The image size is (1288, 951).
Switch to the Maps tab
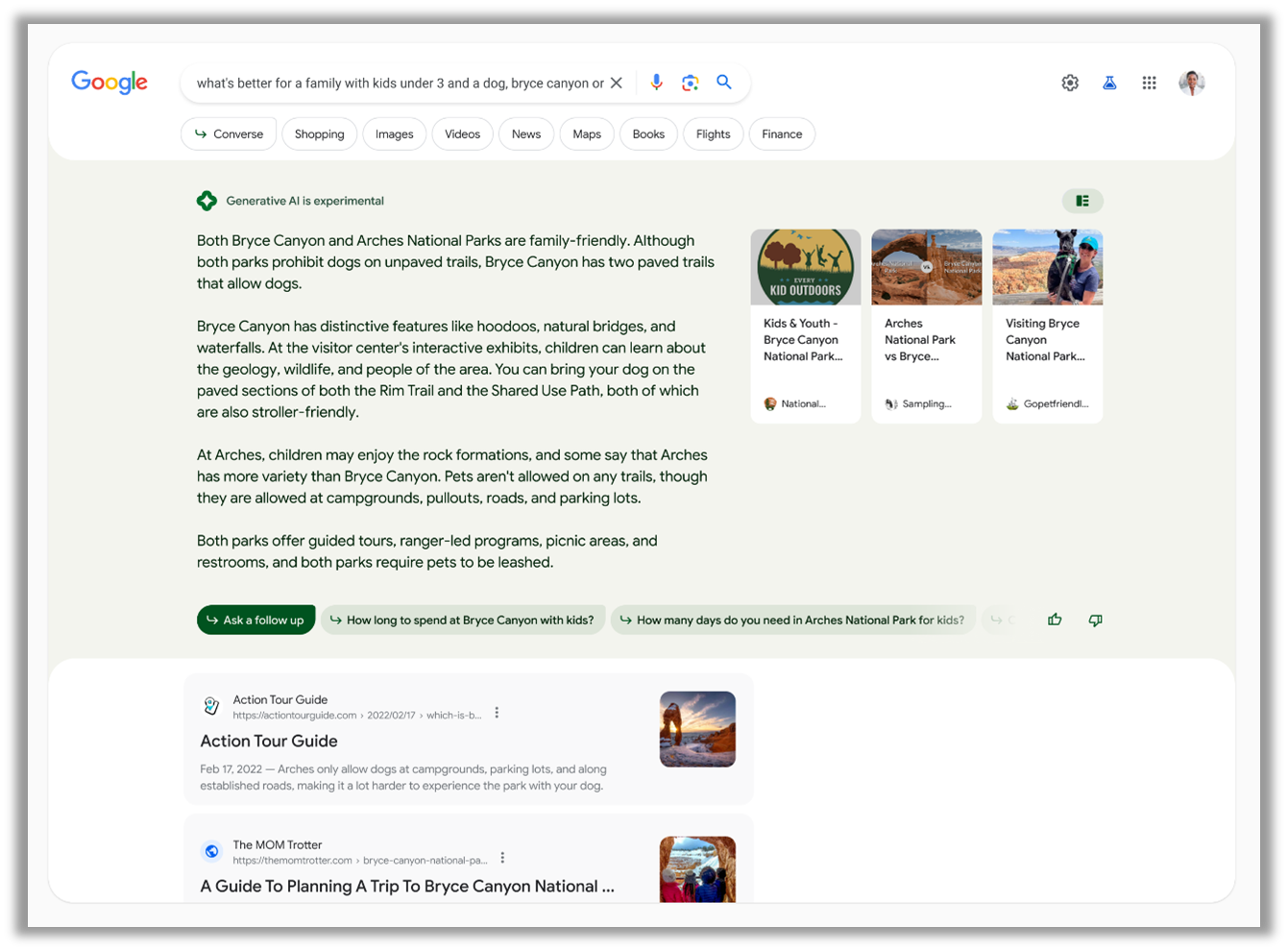(x=587, y=134)
